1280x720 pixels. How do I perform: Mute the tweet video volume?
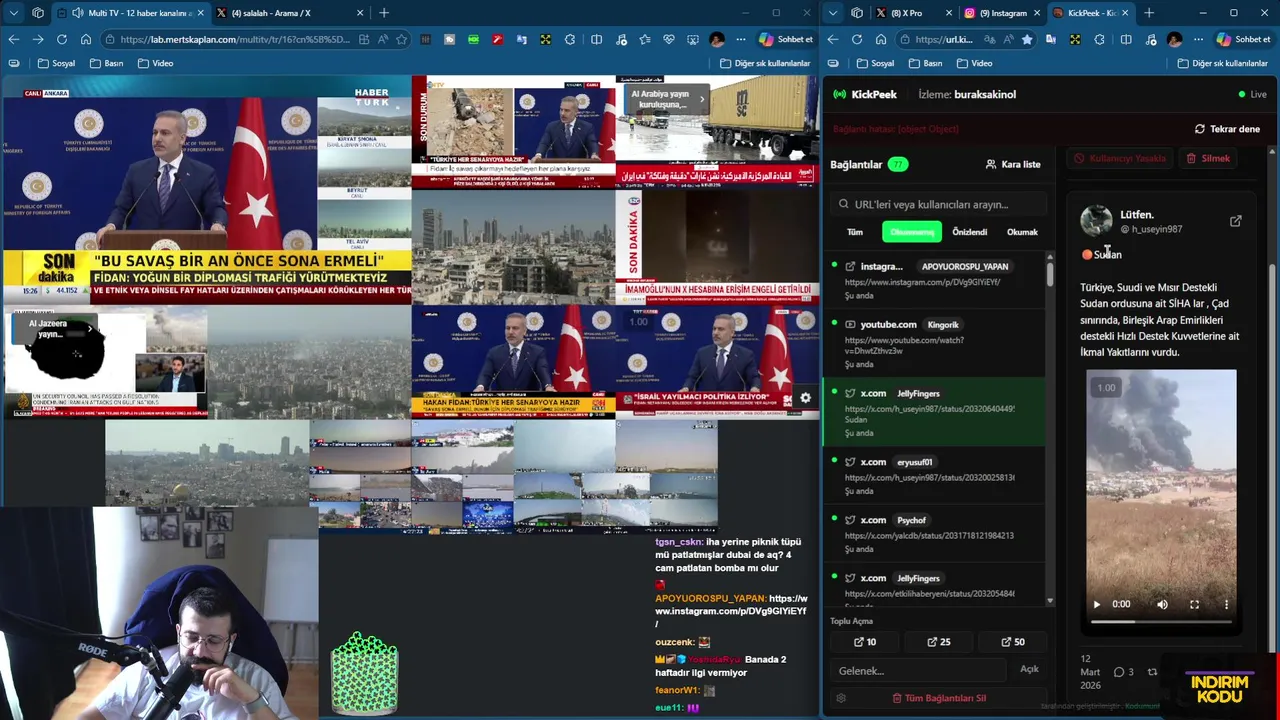pos(1162,604)
